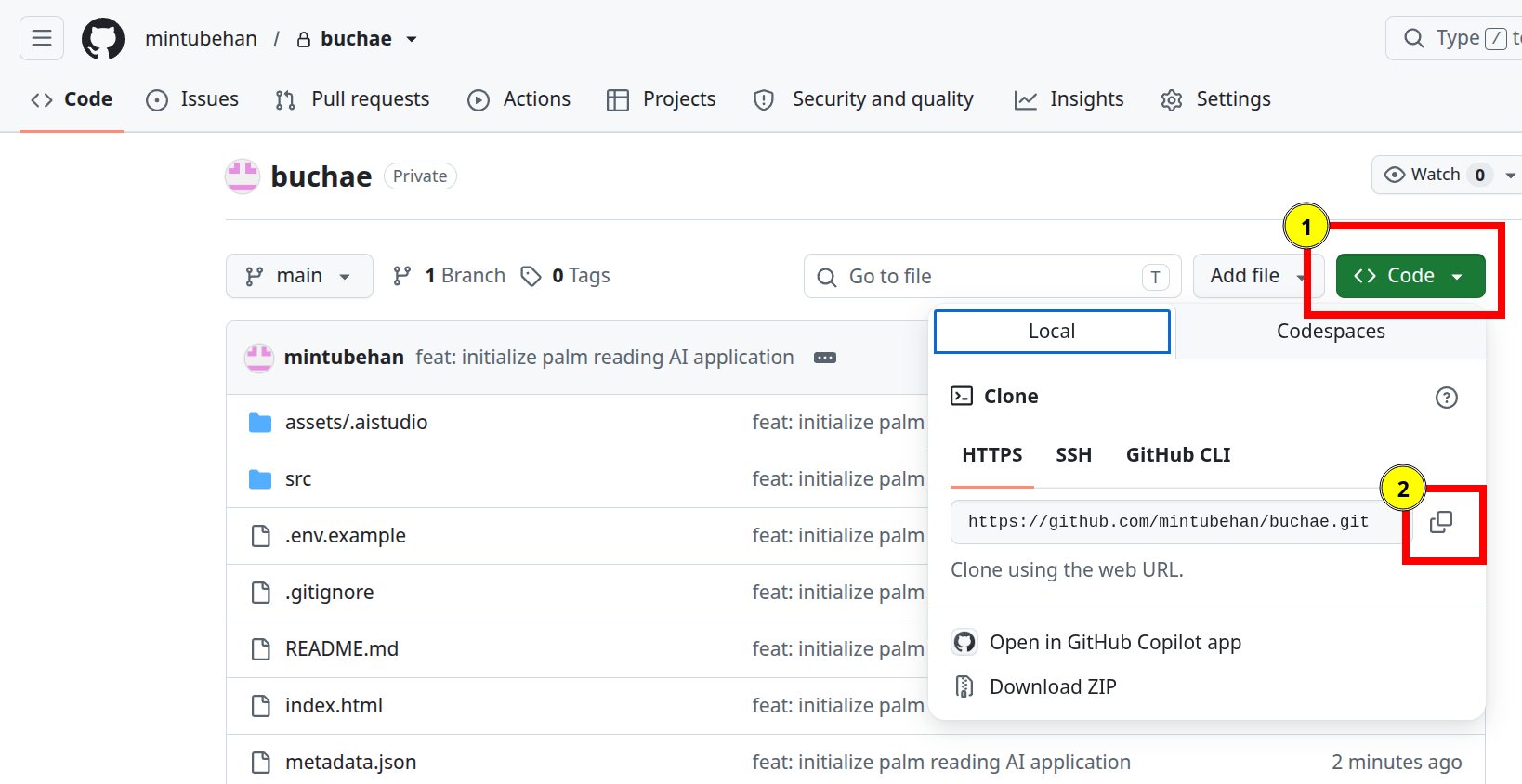
Task: Open the mintubehan profile link in header
Action: [201, 38]
